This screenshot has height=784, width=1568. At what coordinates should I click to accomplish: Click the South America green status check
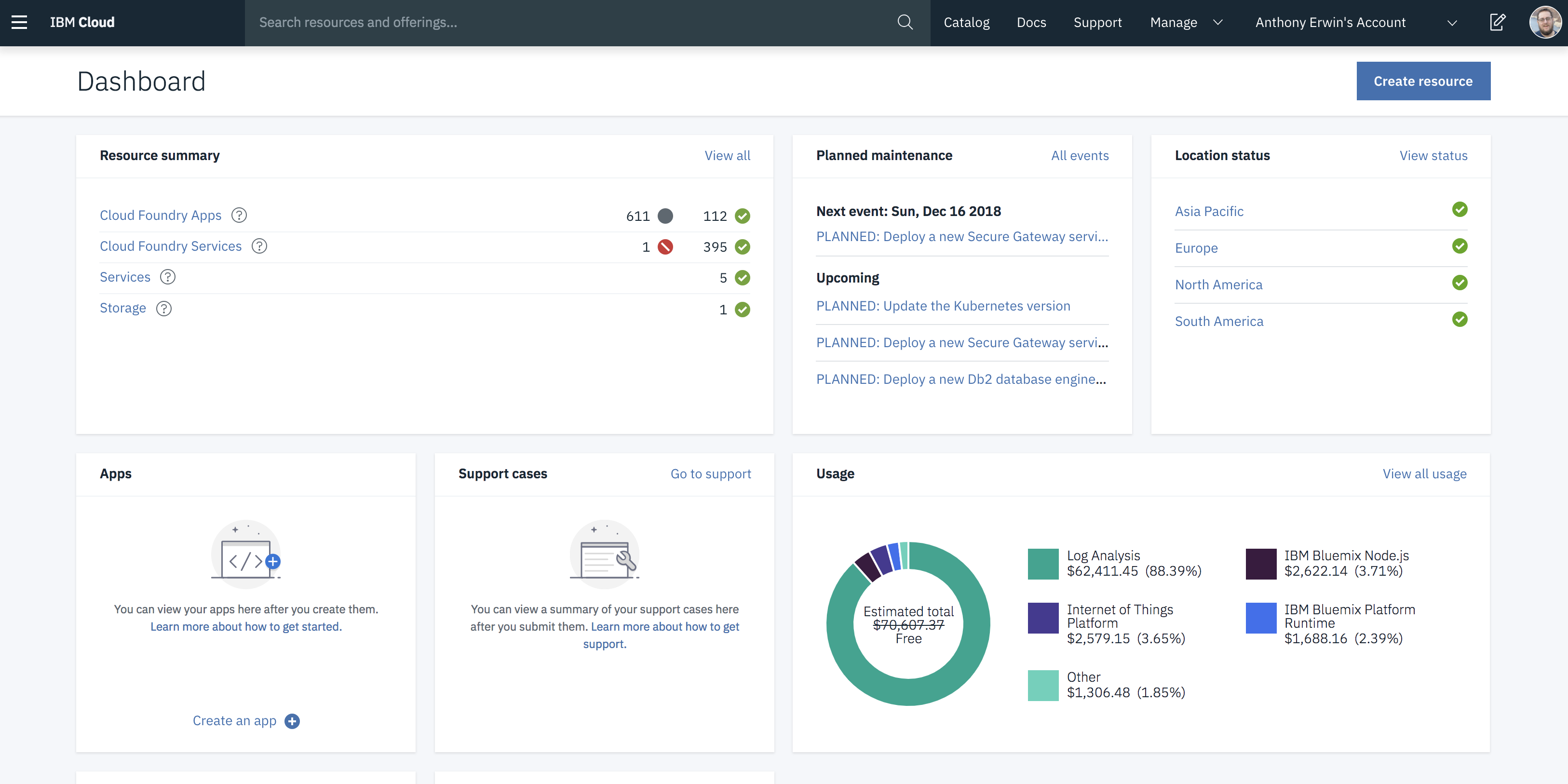[1460, 319]
